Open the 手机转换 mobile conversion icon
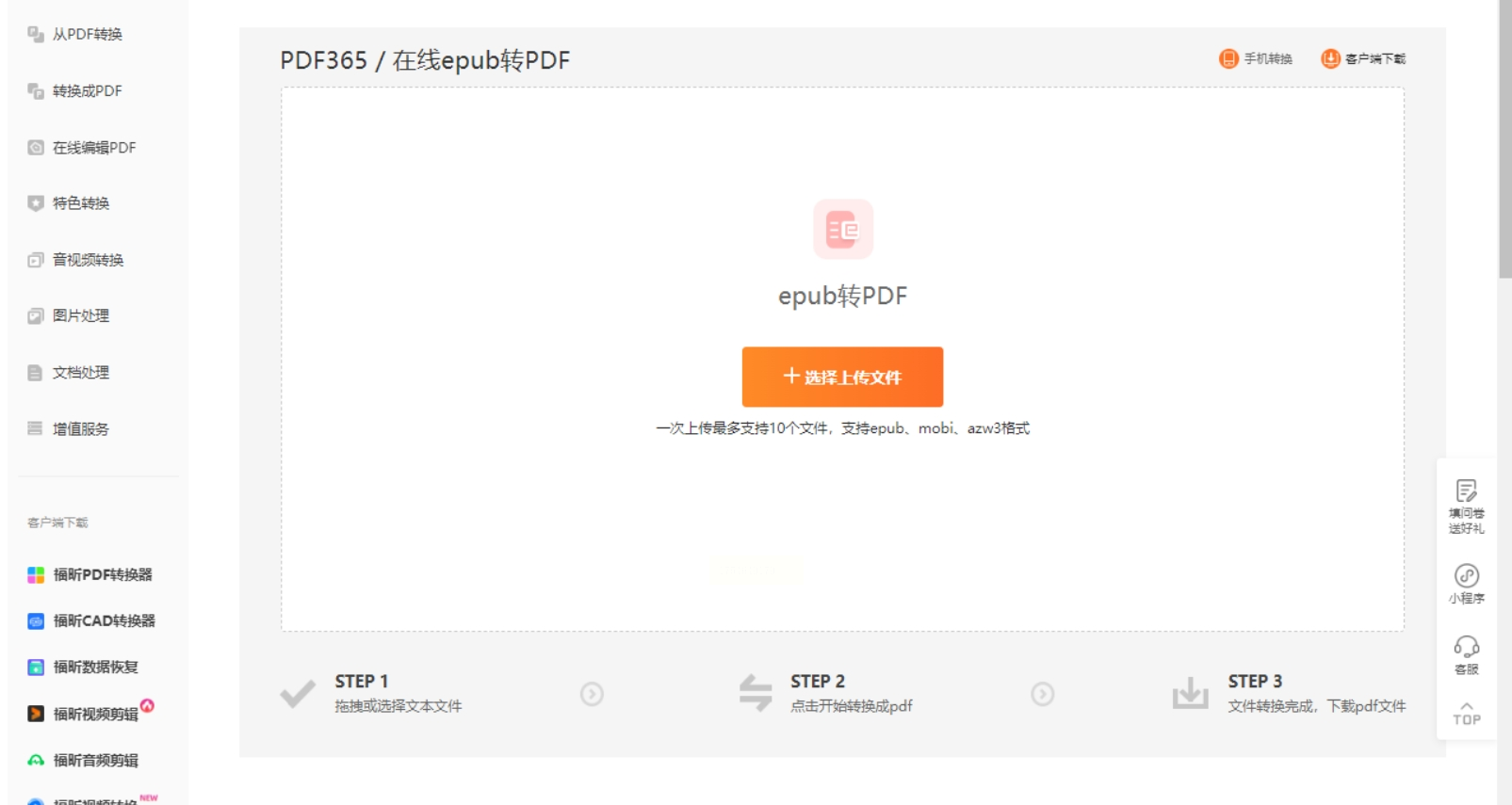The width and height of the screenshot is (1512, 805). (x=1228, y=58)
